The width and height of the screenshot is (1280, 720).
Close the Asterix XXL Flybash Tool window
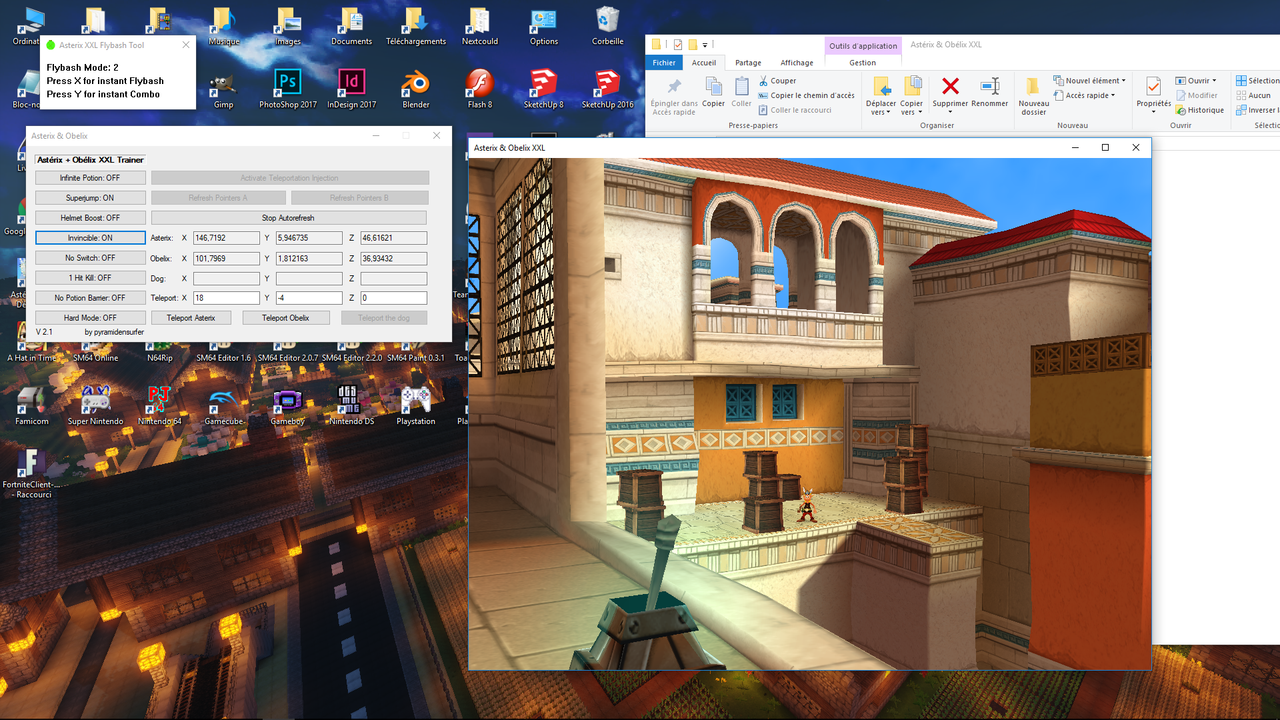tap(185, 45)
